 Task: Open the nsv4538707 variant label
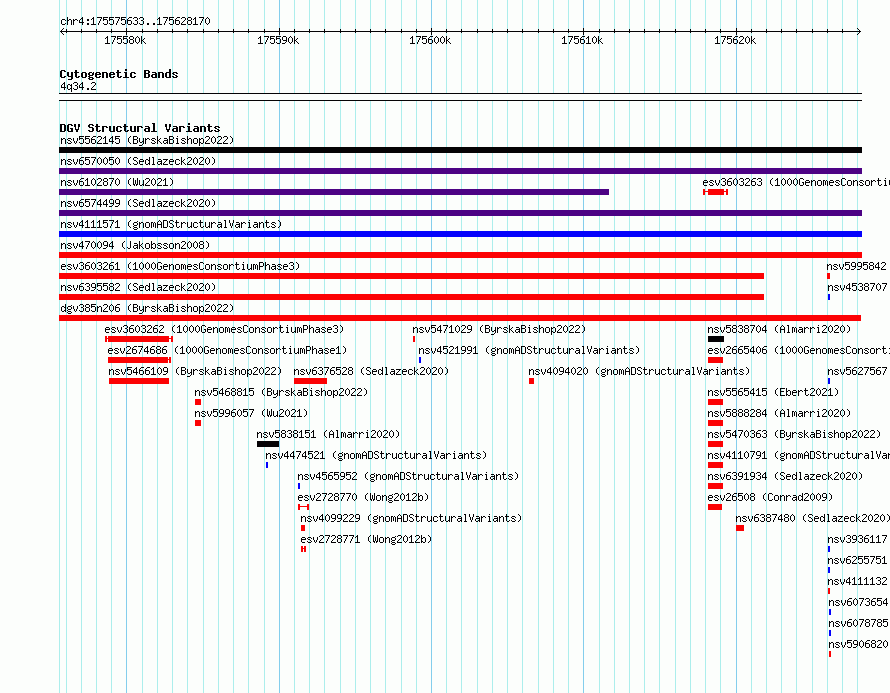[x=858, y=287]
